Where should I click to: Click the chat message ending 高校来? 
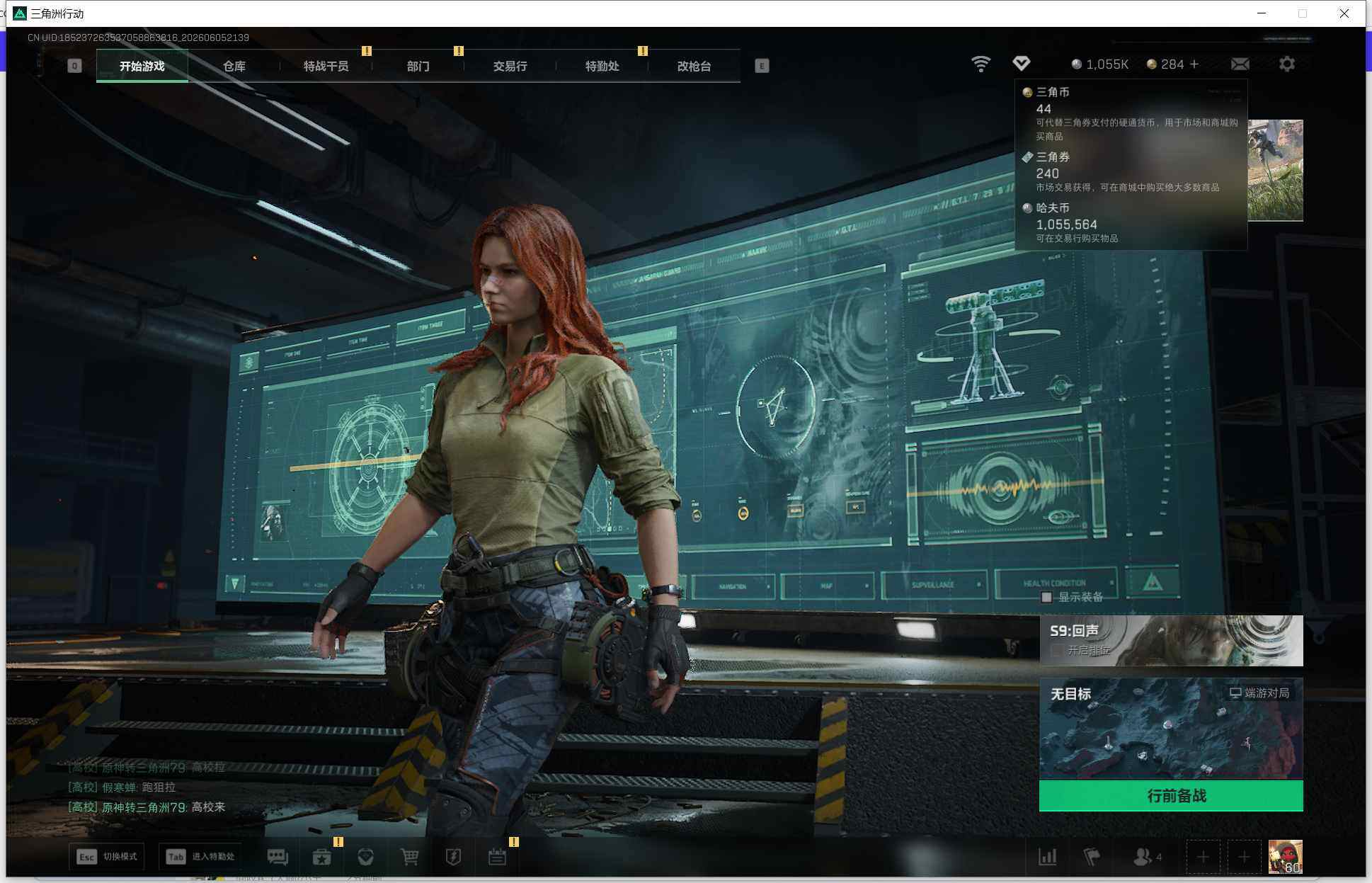click(147, 807)
